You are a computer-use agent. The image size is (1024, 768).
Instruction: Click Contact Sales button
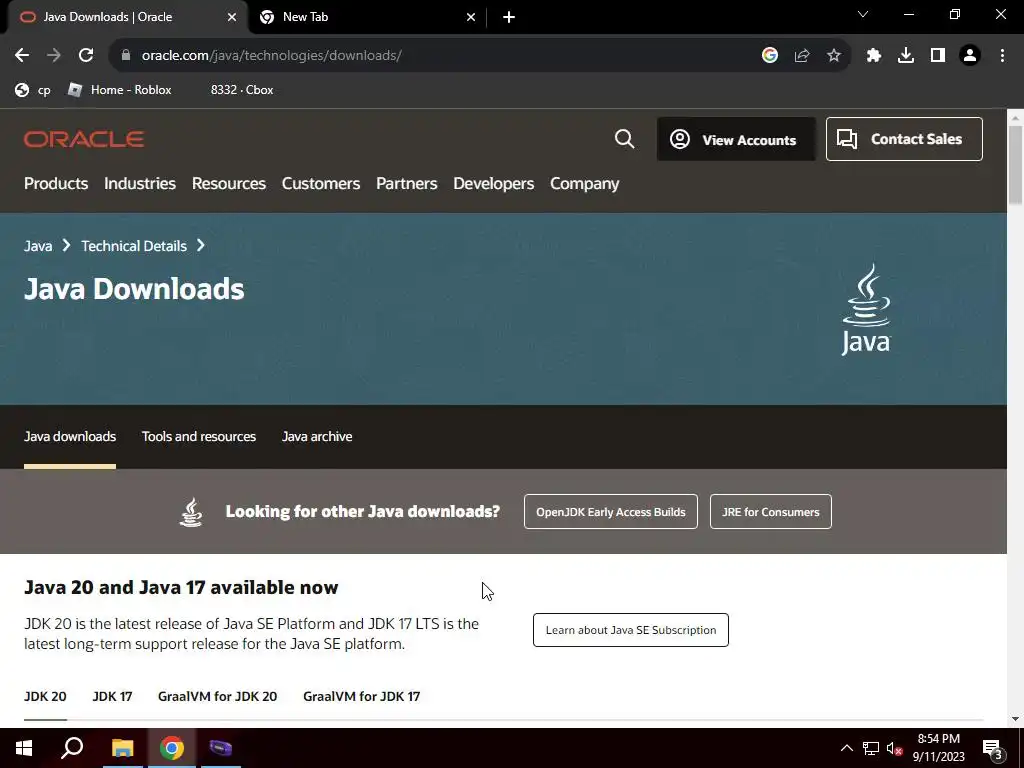point(904,139)
